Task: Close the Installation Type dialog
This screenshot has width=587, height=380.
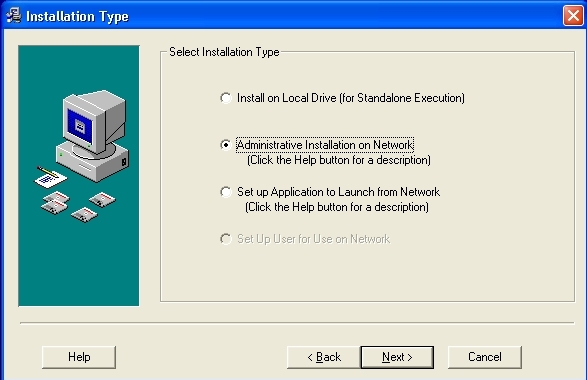Action: [573, 16]
